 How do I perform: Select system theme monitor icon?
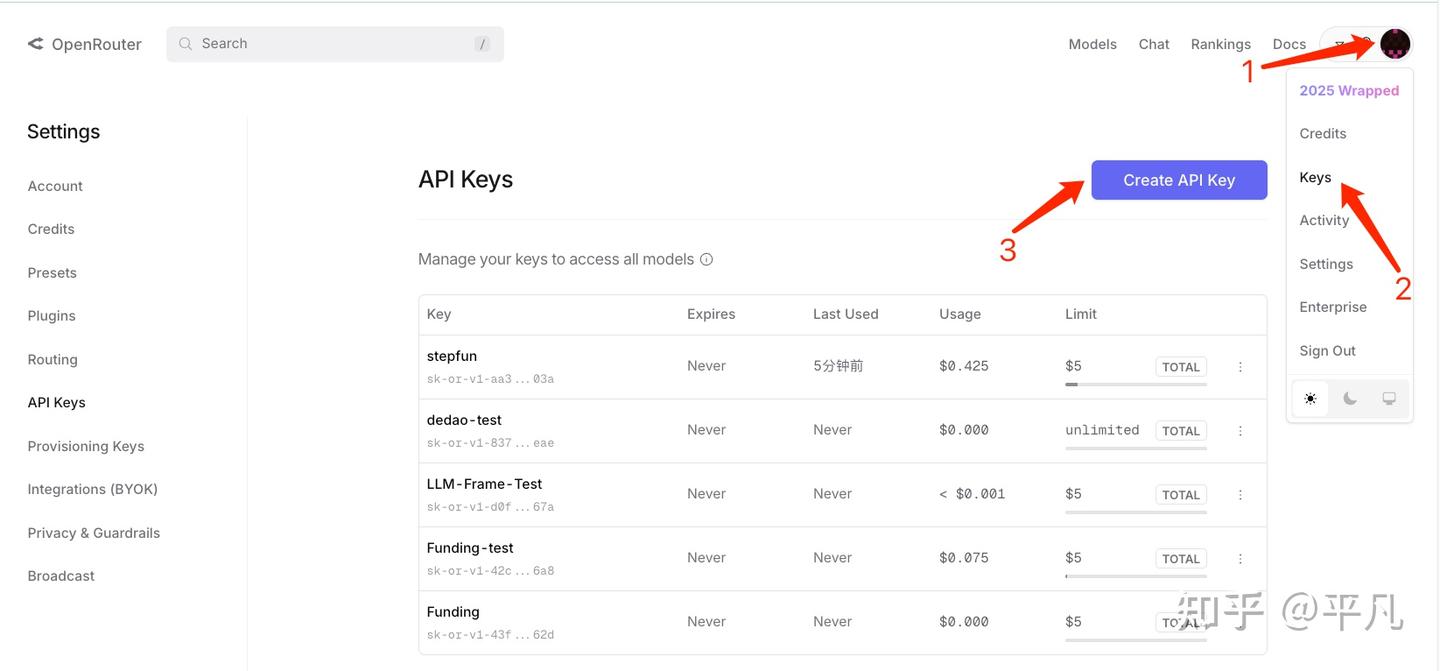1389,398
